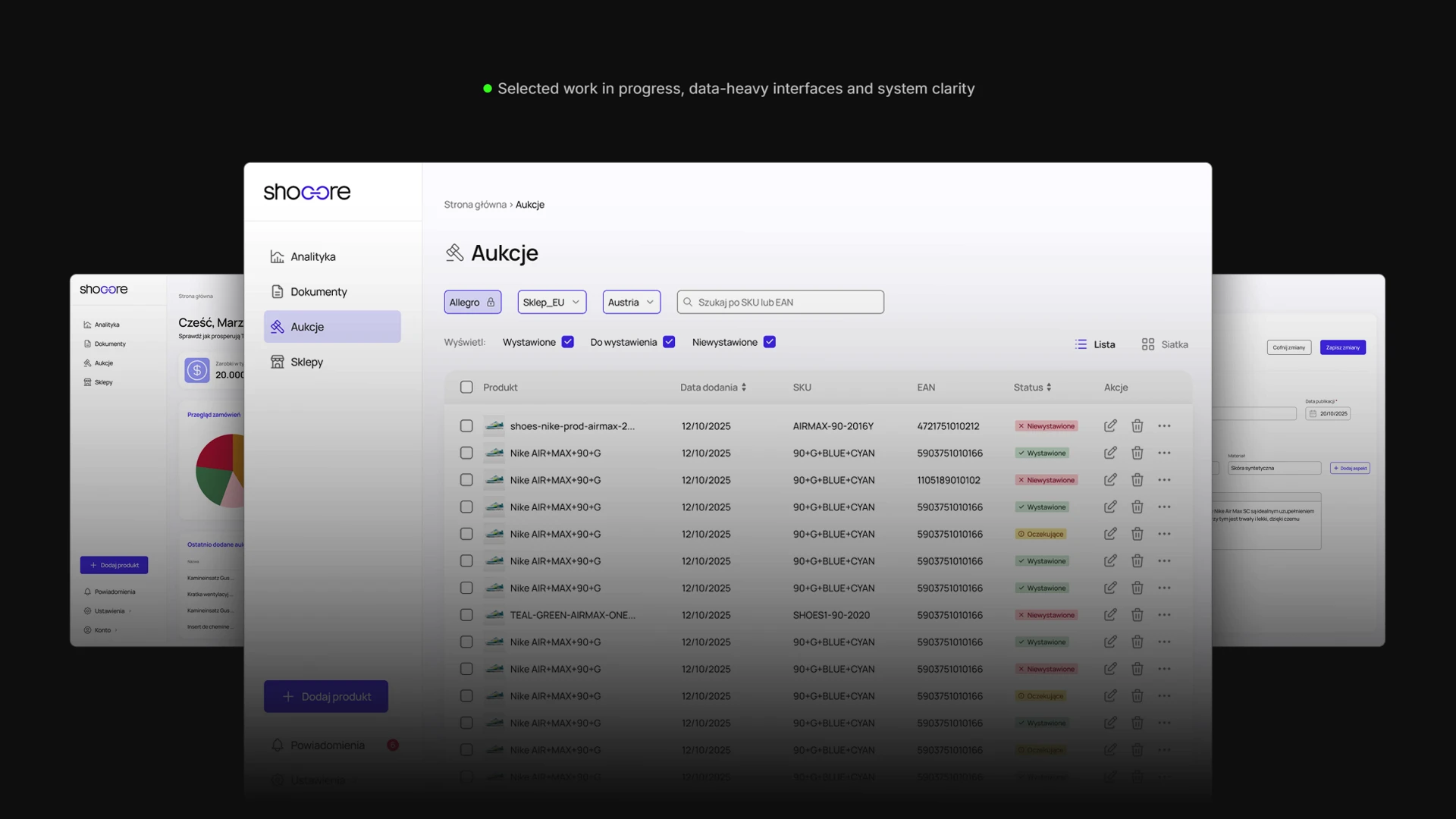Image resolution: width=1456 pixels, height=819 pixels.
Task: Uncheck the Wystawione filter checkbox
Action: 567,342
